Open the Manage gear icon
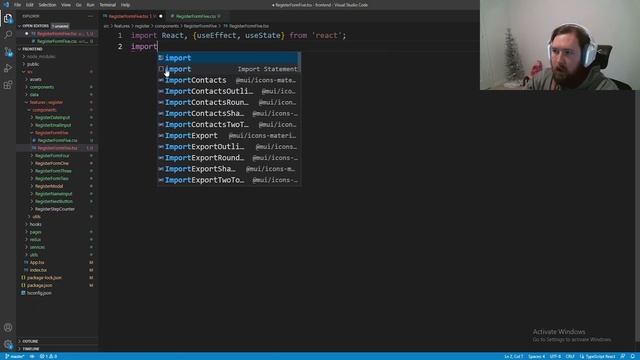The height and width of the screenshot is (360, 640). (8, 344)
